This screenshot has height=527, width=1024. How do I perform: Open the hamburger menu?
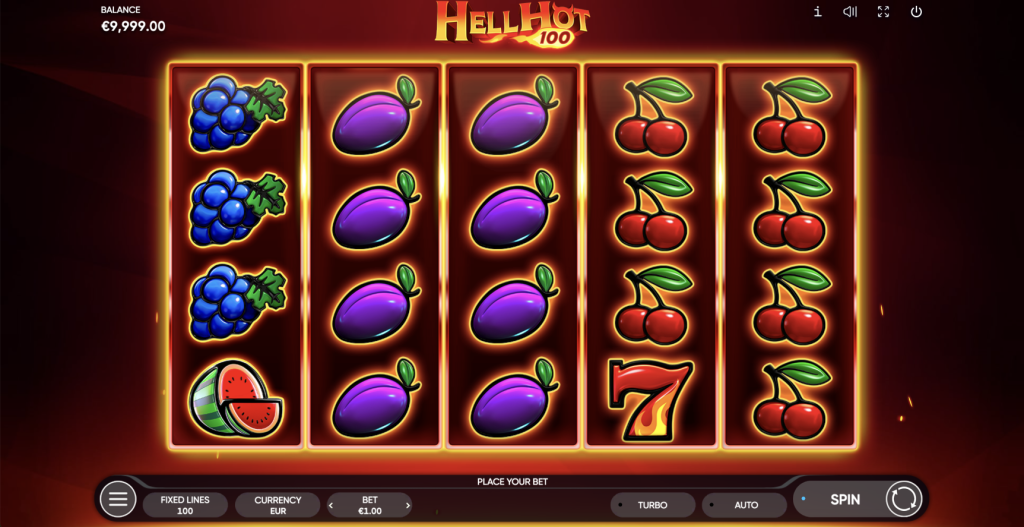tap(118, 500)
